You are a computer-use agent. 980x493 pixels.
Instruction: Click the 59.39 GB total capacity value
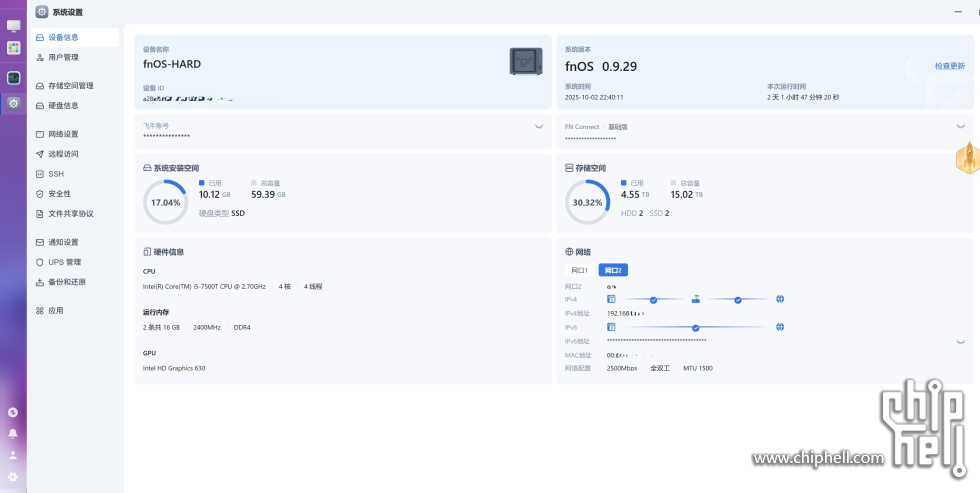(x=268, y=194)
